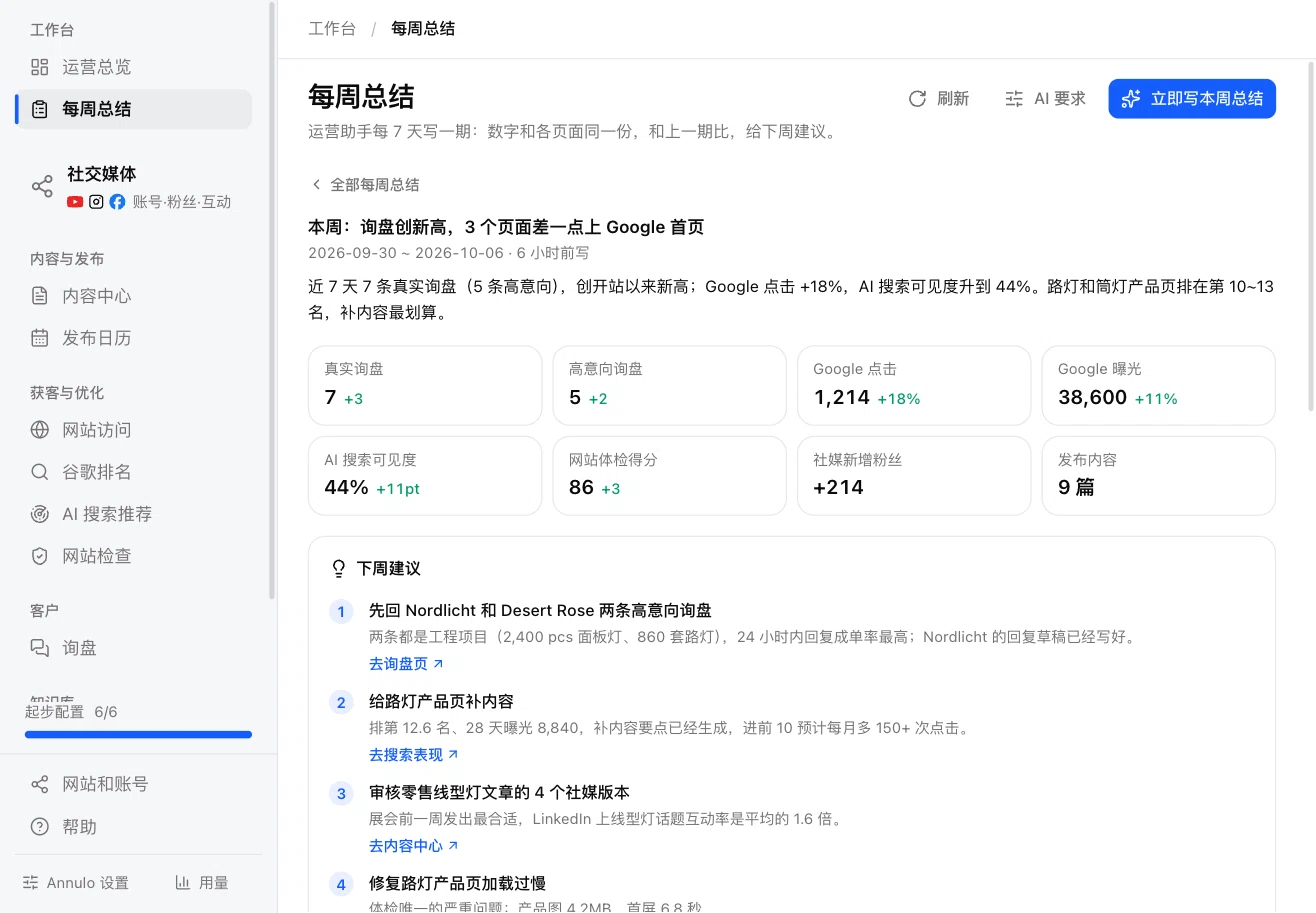The image size is (1316, 913).
Task: Click the 每周总结 clipboard icon in sidebar
Action: [39, 109]
